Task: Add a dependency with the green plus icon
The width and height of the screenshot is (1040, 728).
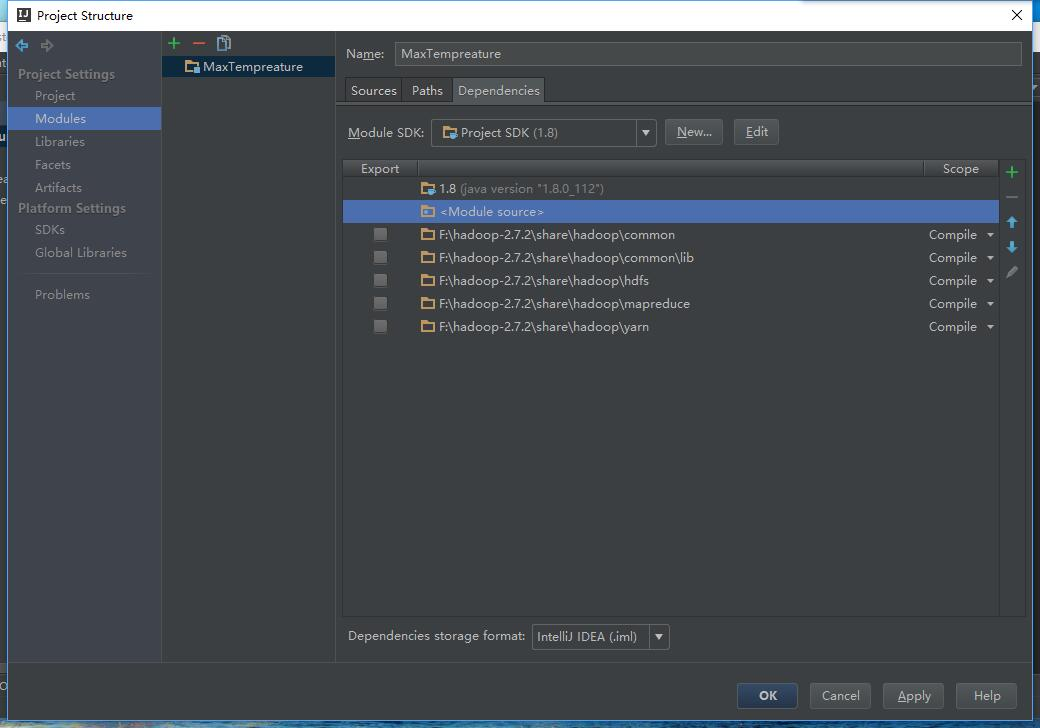Action: click(1012, 172)
